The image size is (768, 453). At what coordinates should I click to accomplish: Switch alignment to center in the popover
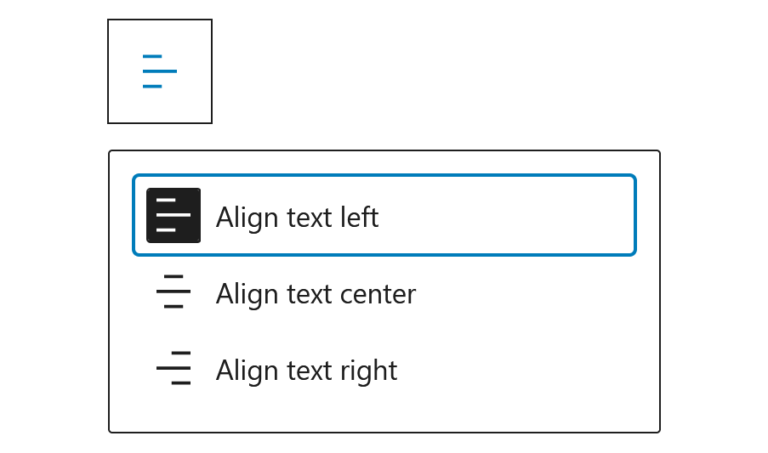click(x=384, y=291)
